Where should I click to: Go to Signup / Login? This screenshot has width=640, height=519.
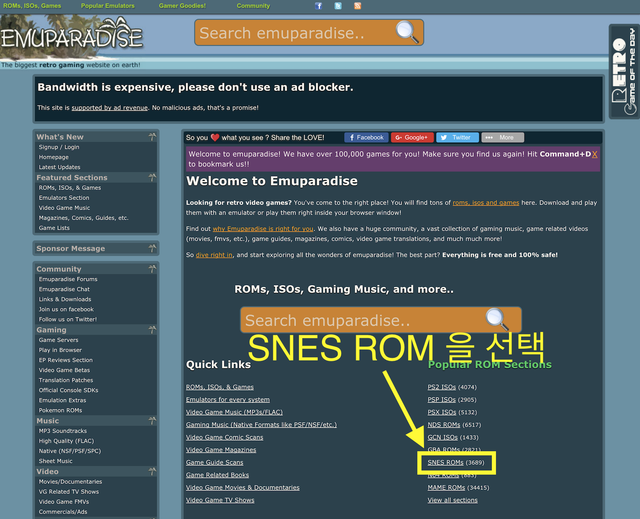click(x=59, y=147)
